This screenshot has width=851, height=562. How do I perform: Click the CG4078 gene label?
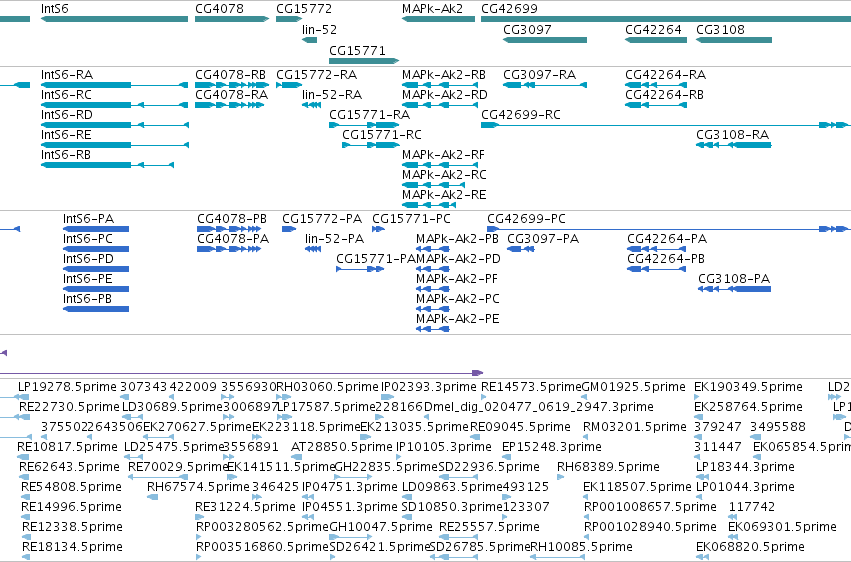[219, 9]
